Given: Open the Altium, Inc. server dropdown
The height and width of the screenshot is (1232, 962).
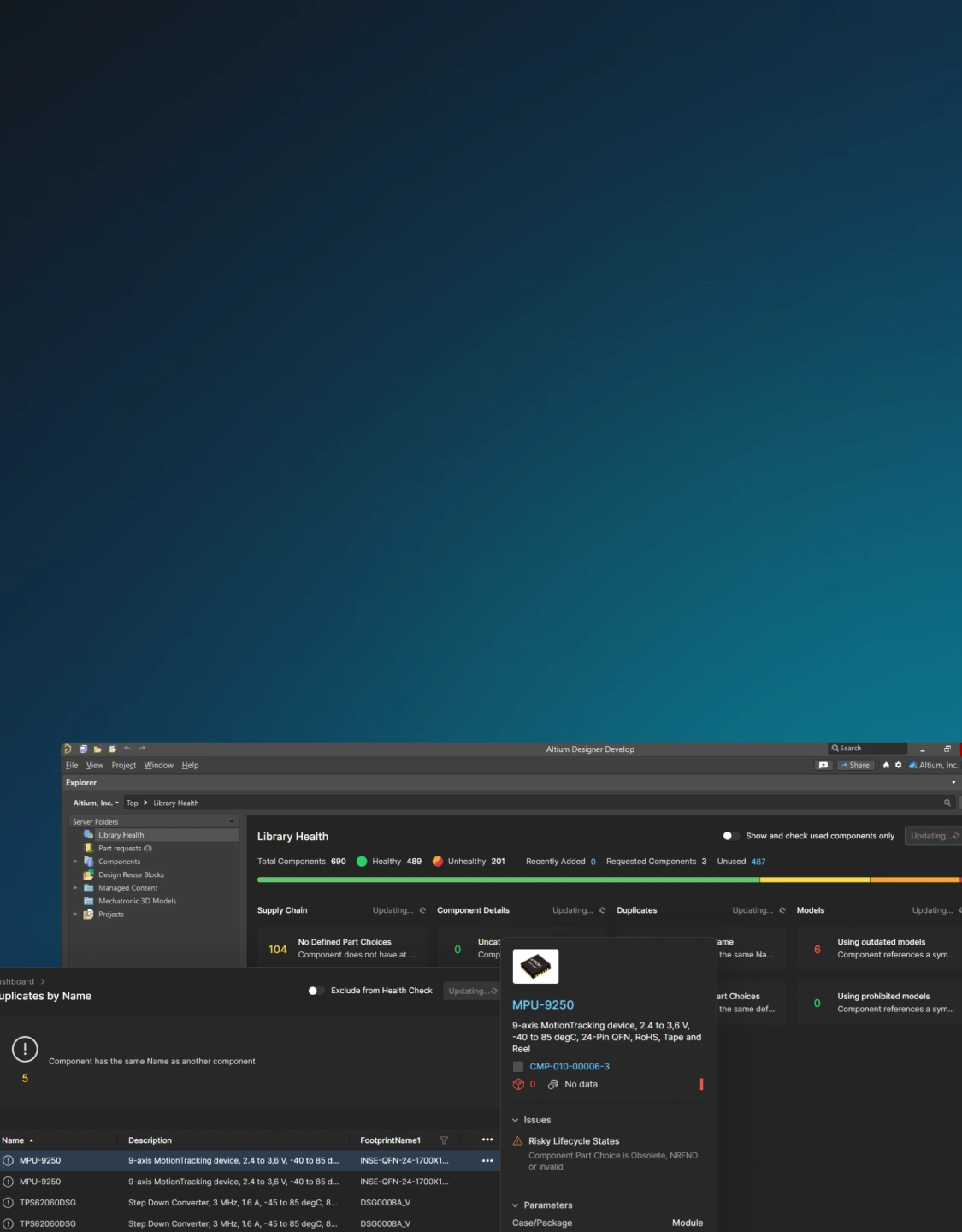Looking at the screenshot, I should click(x=96, y=803).
